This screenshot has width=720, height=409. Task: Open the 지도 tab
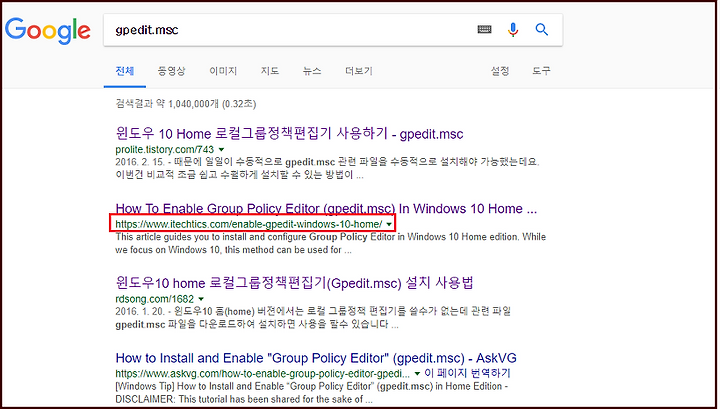point(270,71)
